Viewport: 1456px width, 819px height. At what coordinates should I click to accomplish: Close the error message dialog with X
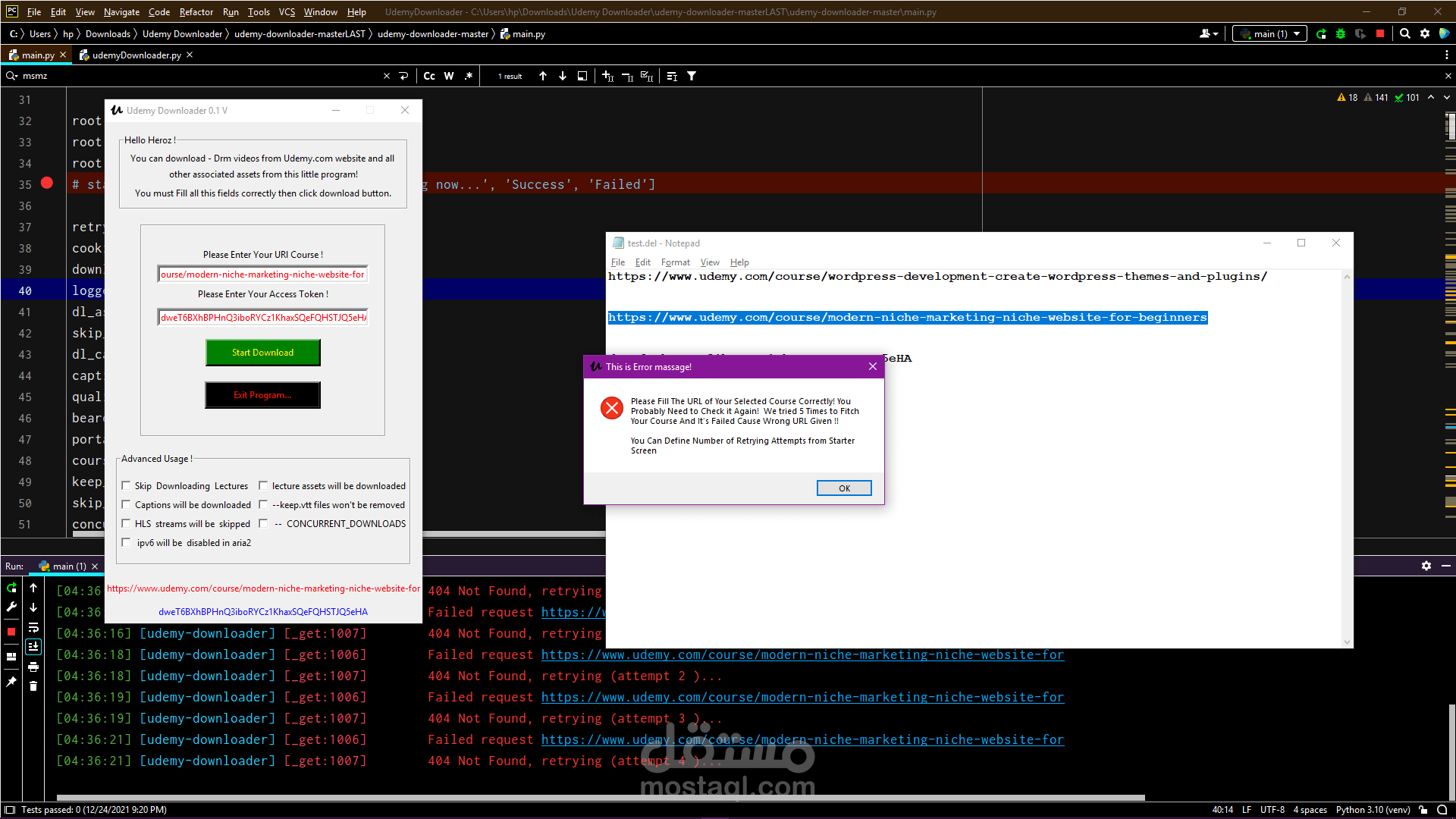[x=873, y=366]
